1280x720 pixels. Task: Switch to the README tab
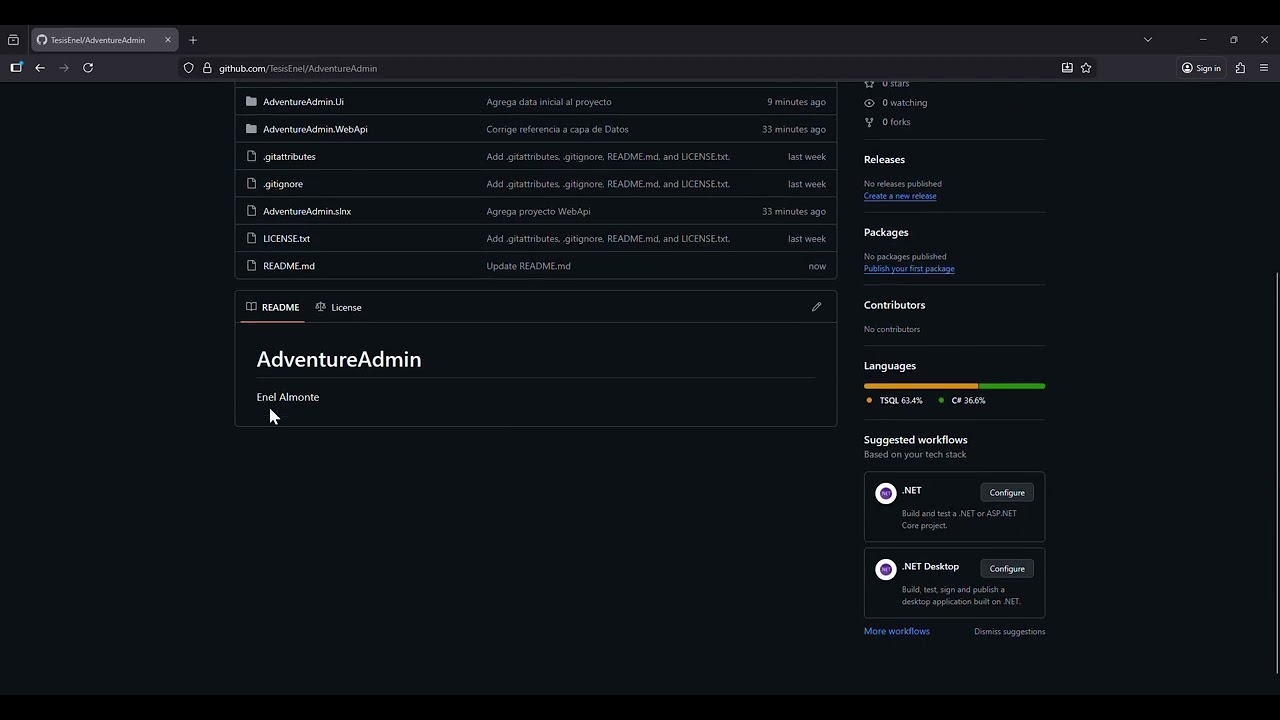(x=273, y=307)
